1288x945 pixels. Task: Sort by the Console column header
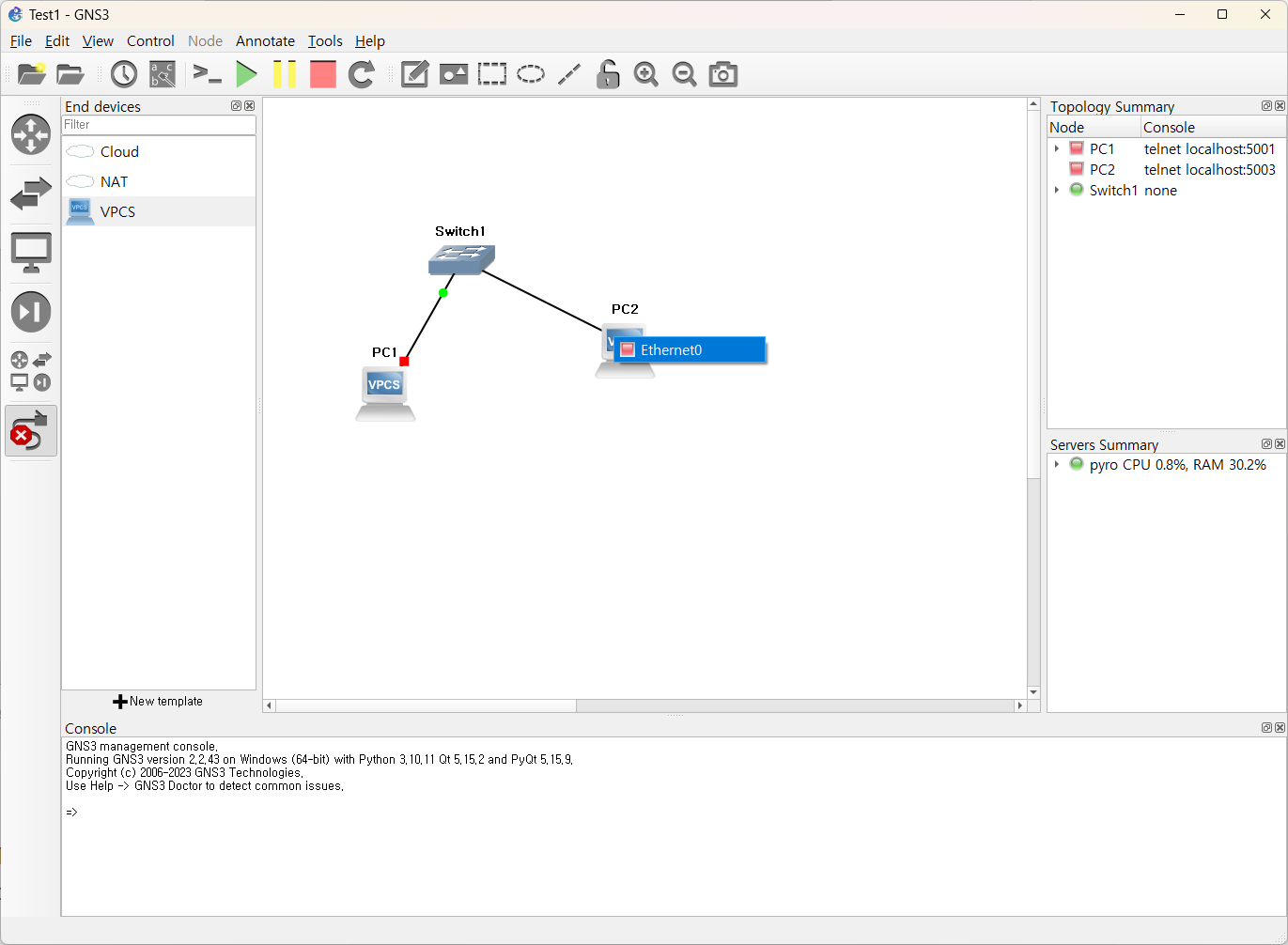click(1213, 127)
